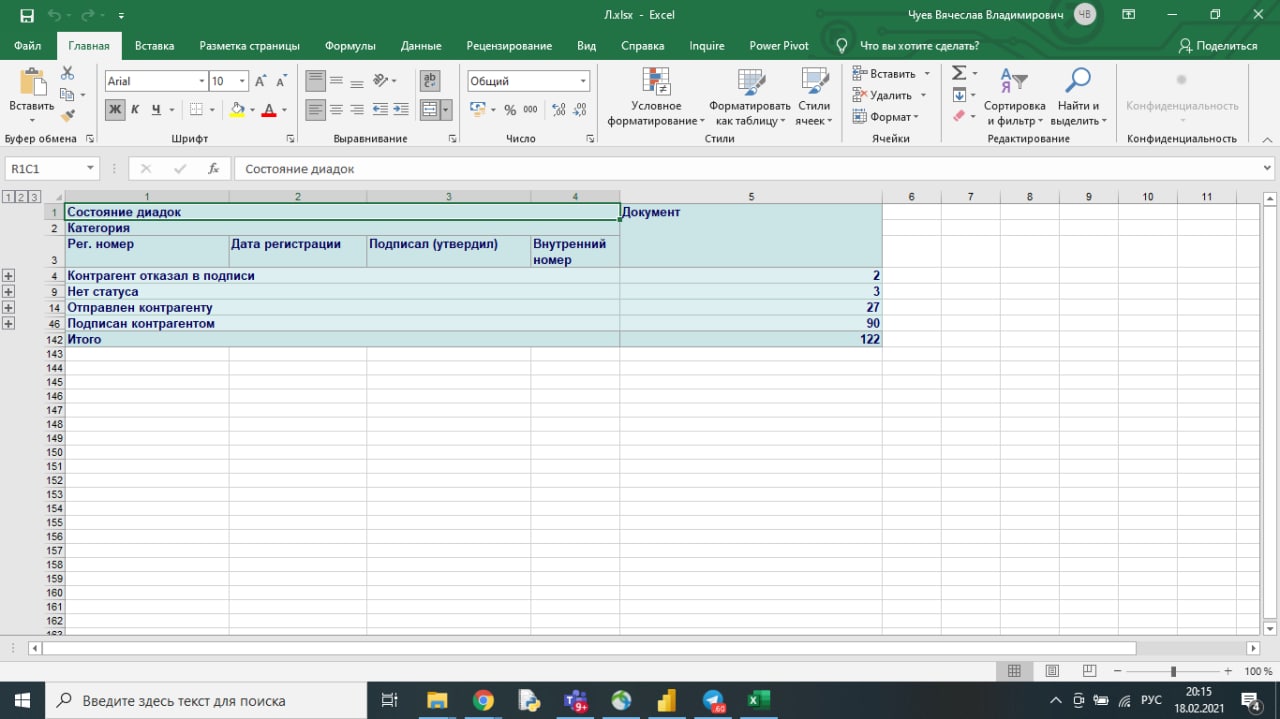Screen dimensions: 1280x719
Task: Apply yellow fill color bucket
Action: [x=237, y=109]
